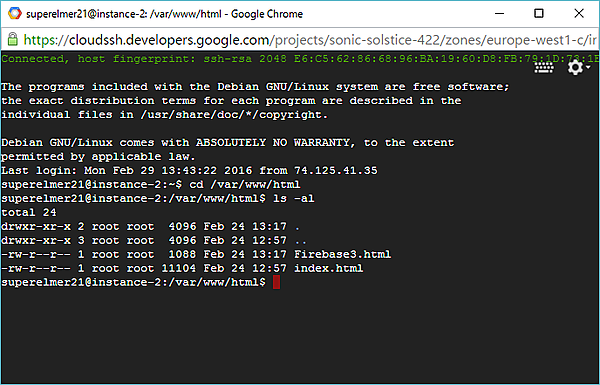
Task: Click the green padlock security icon
Action: 13,39
